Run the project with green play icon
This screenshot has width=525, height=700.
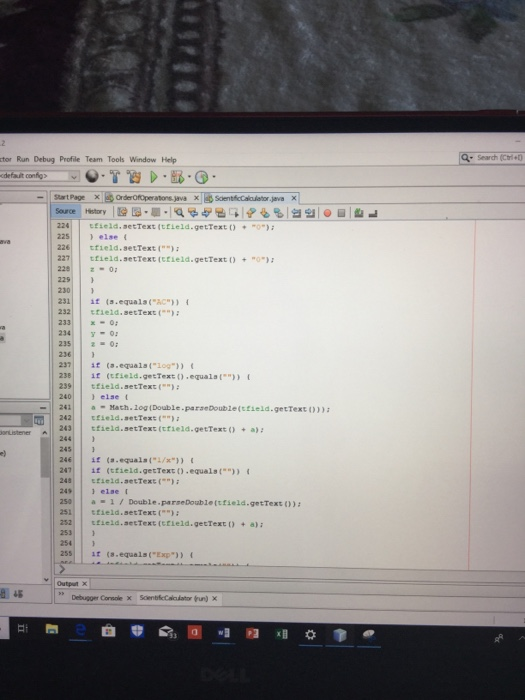click(154, 177)
